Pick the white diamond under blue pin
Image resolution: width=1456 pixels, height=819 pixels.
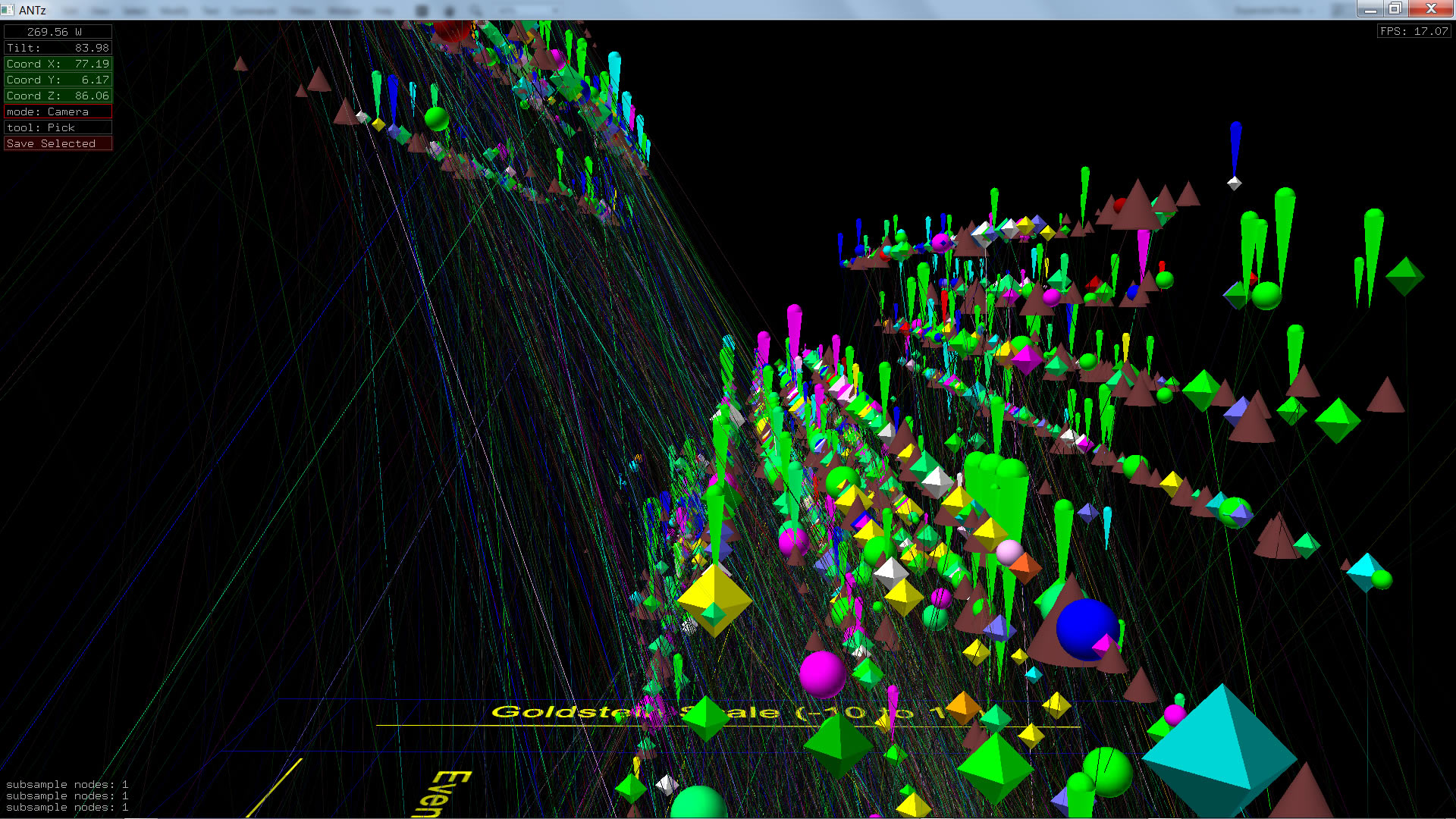[x=1234, y=183]
